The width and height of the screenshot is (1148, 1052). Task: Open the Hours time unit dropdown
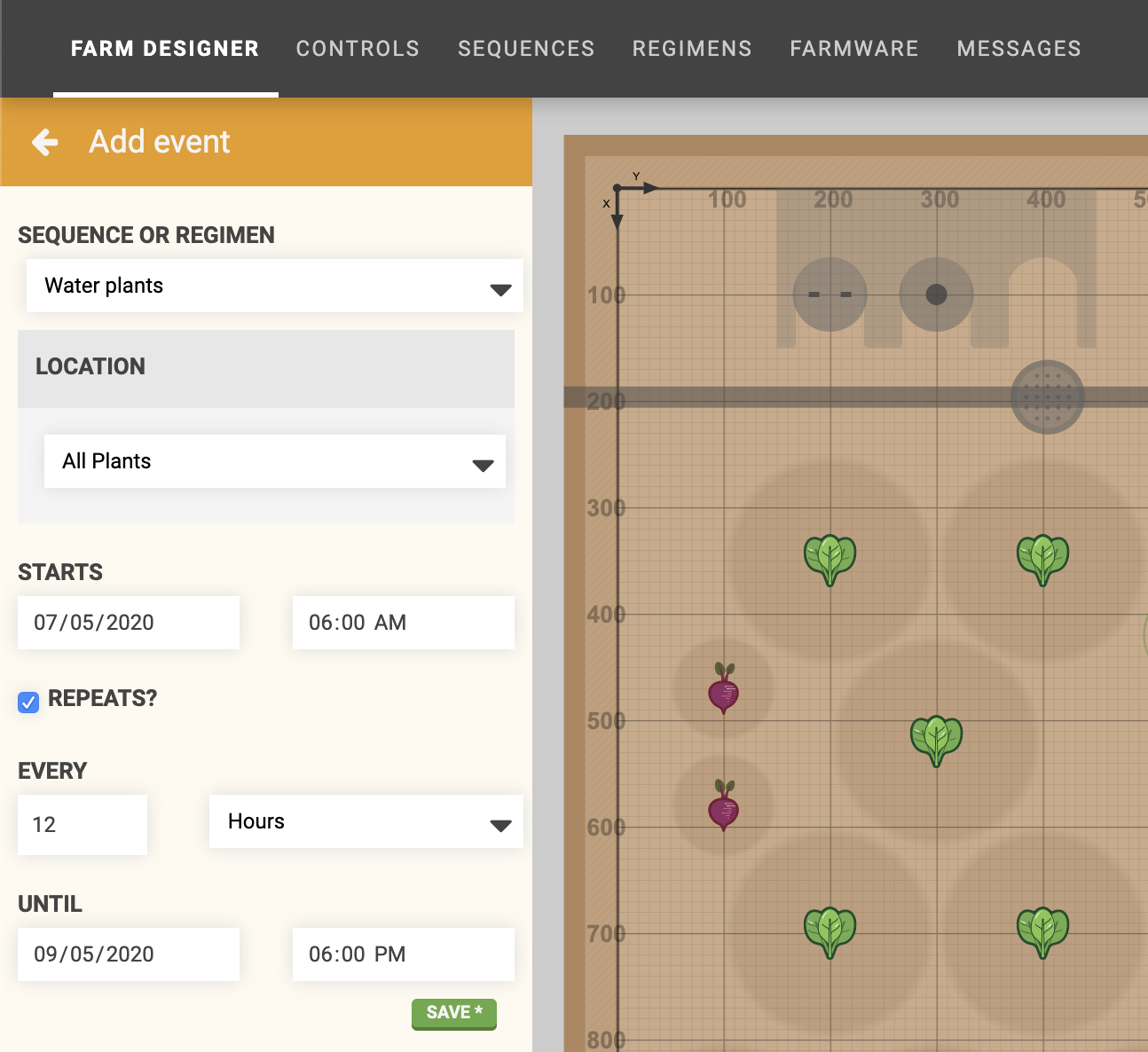coord(366,821)
